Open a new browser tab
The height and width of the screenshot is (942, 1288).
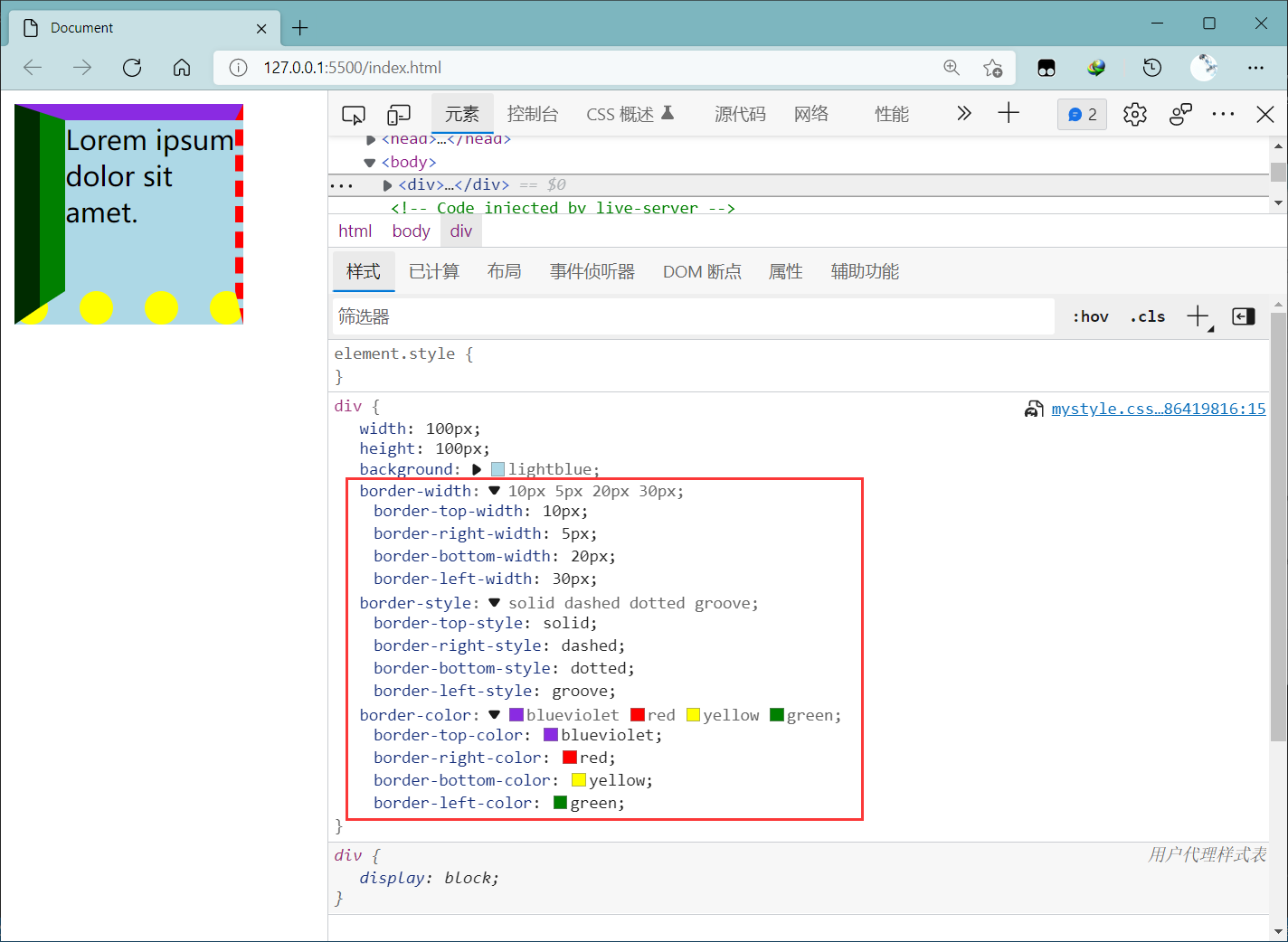[x=300, y=28]
